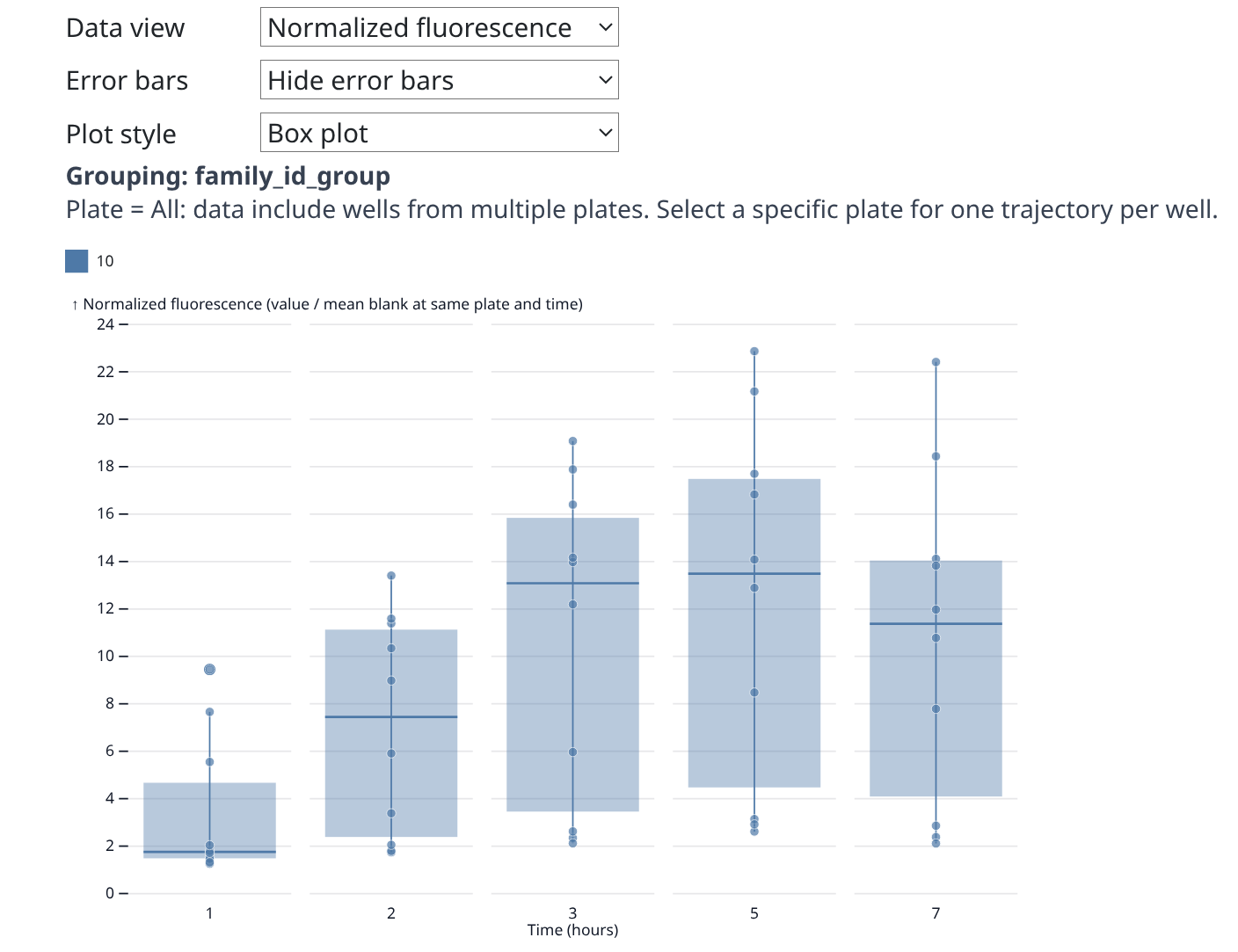Open the Plot style dropdown

coord(439,133)
